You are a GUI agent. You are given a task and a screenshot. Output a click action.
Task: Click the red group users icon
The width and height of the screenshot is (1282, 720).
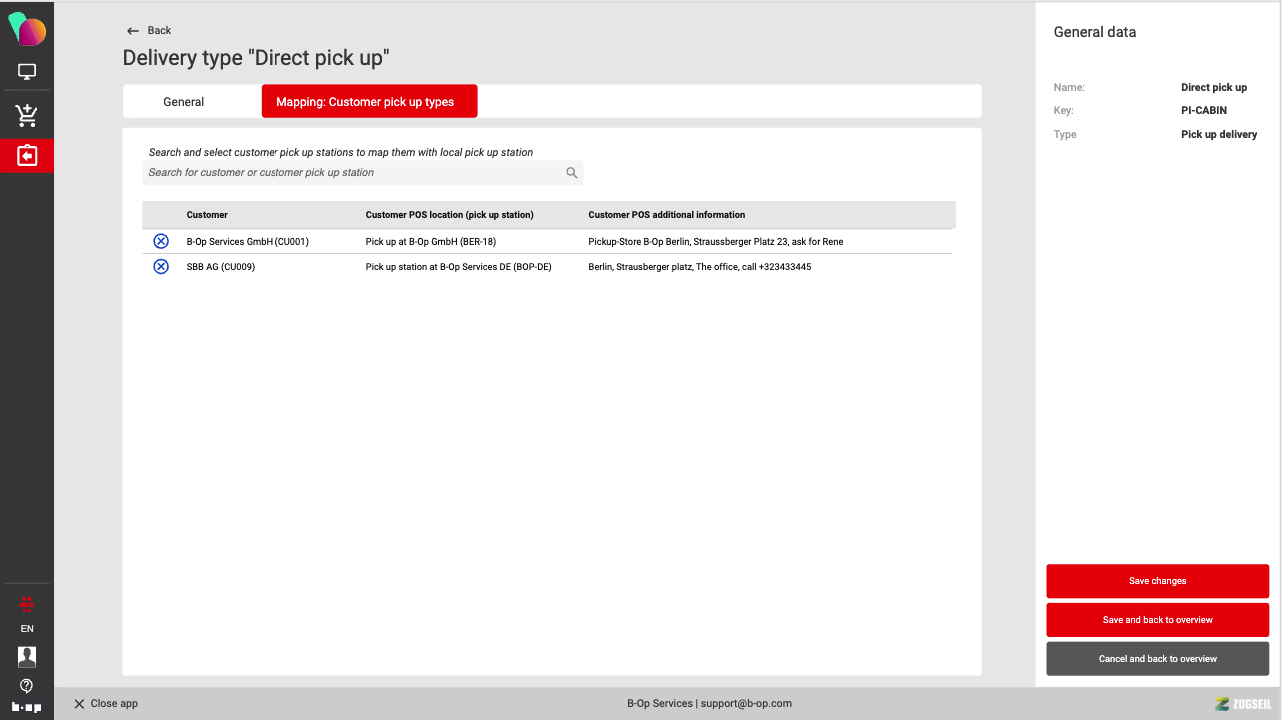(x=27, y=603)
